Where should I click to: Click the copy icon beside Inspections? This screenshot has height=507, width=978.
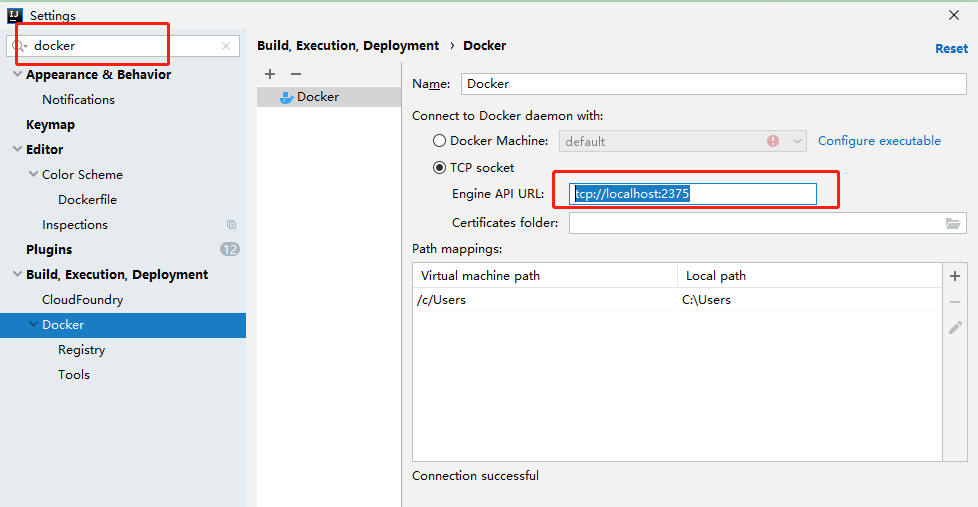231,225
